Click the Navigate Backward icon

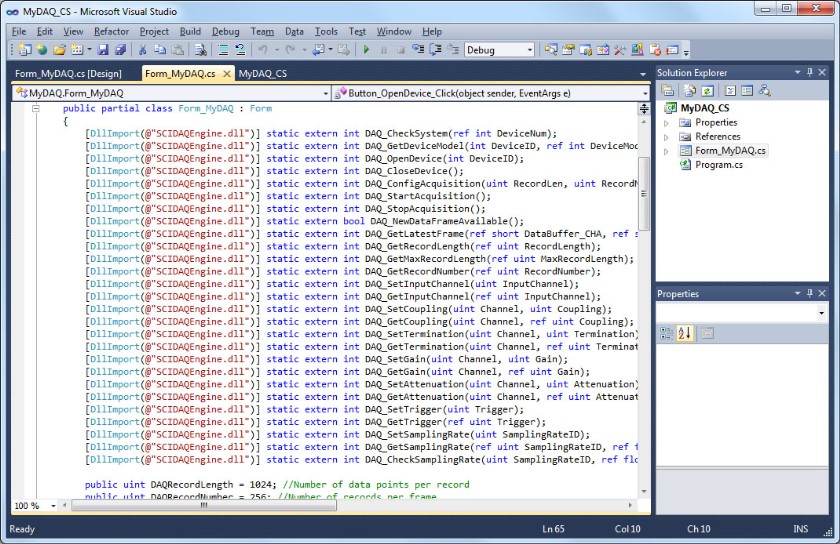[318, 50]
